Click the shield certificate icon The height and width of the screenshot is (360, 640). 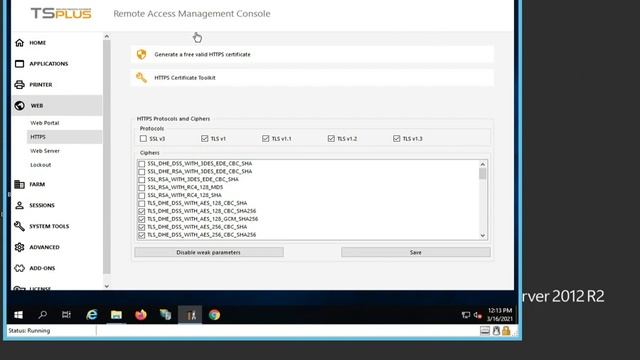coord(141,54)
